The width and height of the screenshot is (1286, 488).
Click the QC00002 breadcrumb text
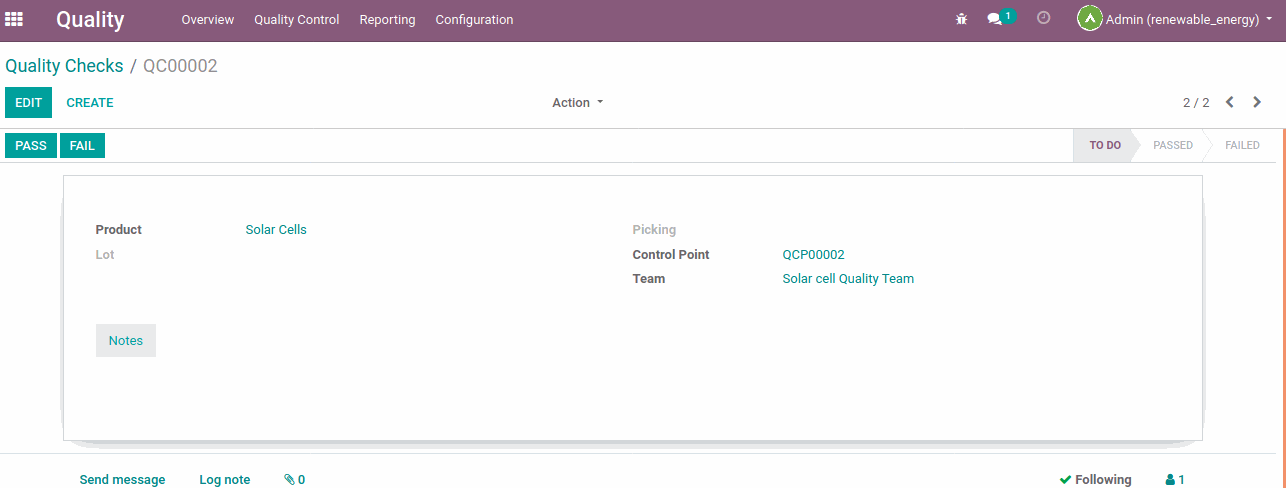point(180,66)
